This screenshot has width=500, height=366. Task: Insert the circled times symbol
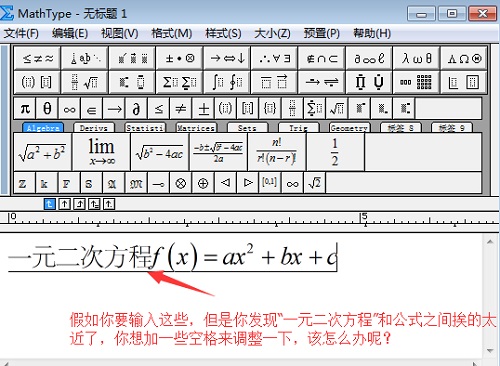[181, 183]
